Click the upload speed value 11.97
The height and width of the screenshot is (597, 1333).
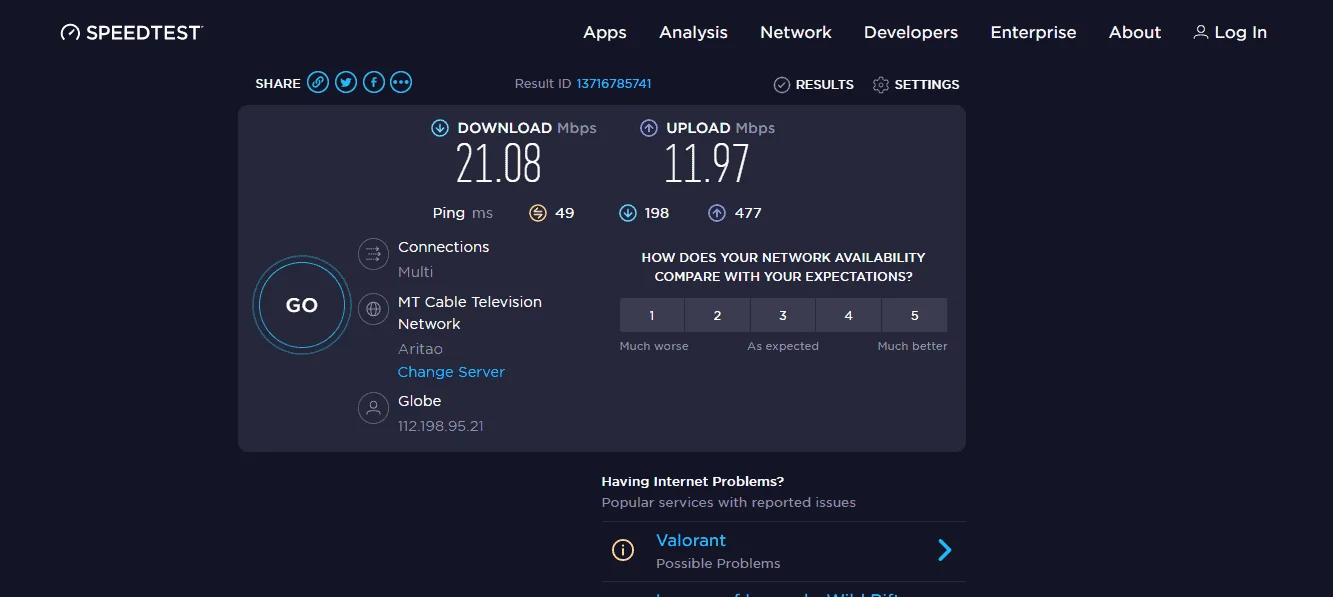[706, 164]
